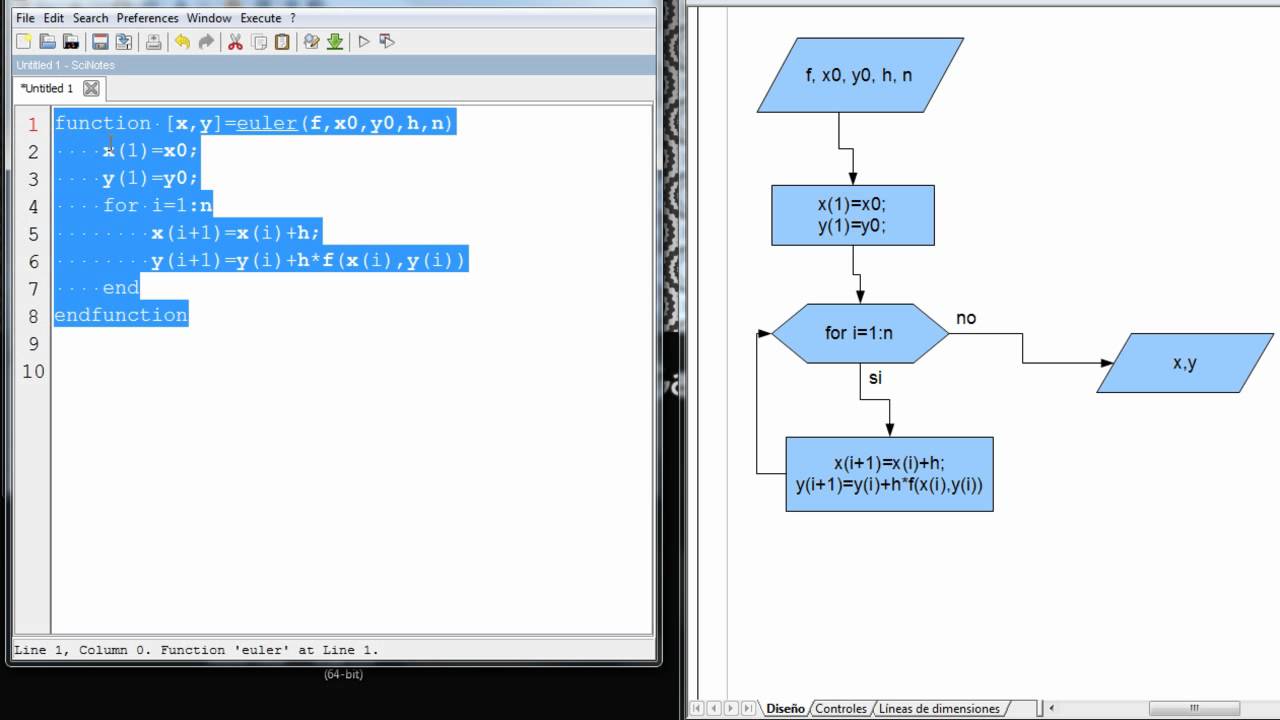Open the Edit menu
This screenshot has width=1280, height=720.
click(x=54, y=18)
